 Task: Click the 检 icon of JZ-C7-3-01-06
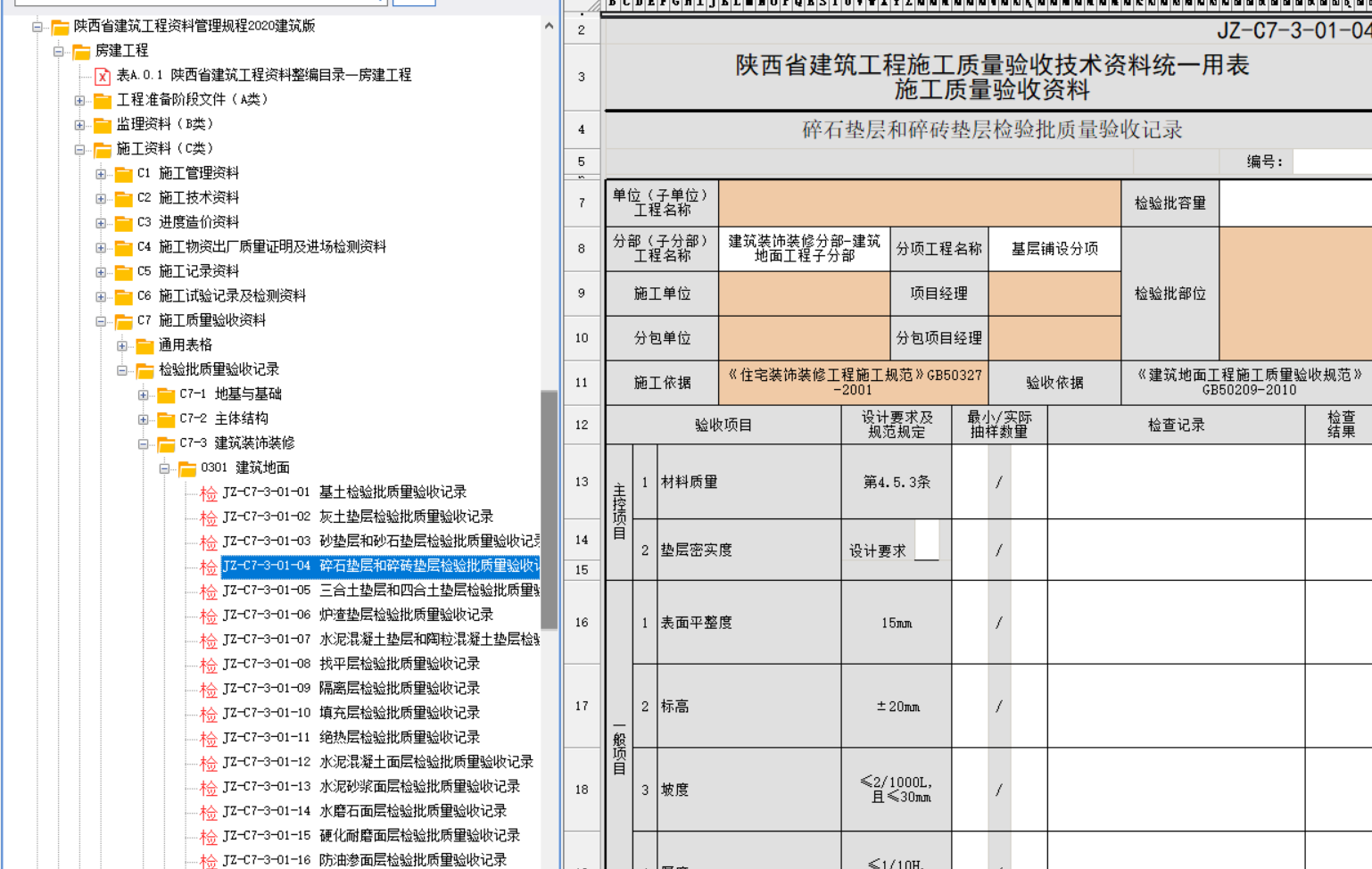pos(209,617)
